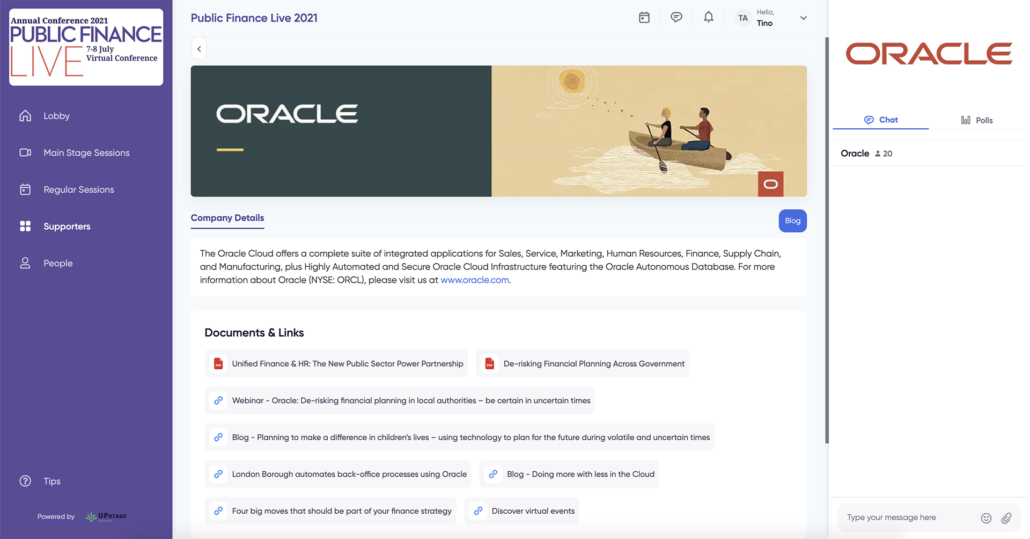Click the emoji smiley icon in chat box
The image size is (1030, 539).
986,518
